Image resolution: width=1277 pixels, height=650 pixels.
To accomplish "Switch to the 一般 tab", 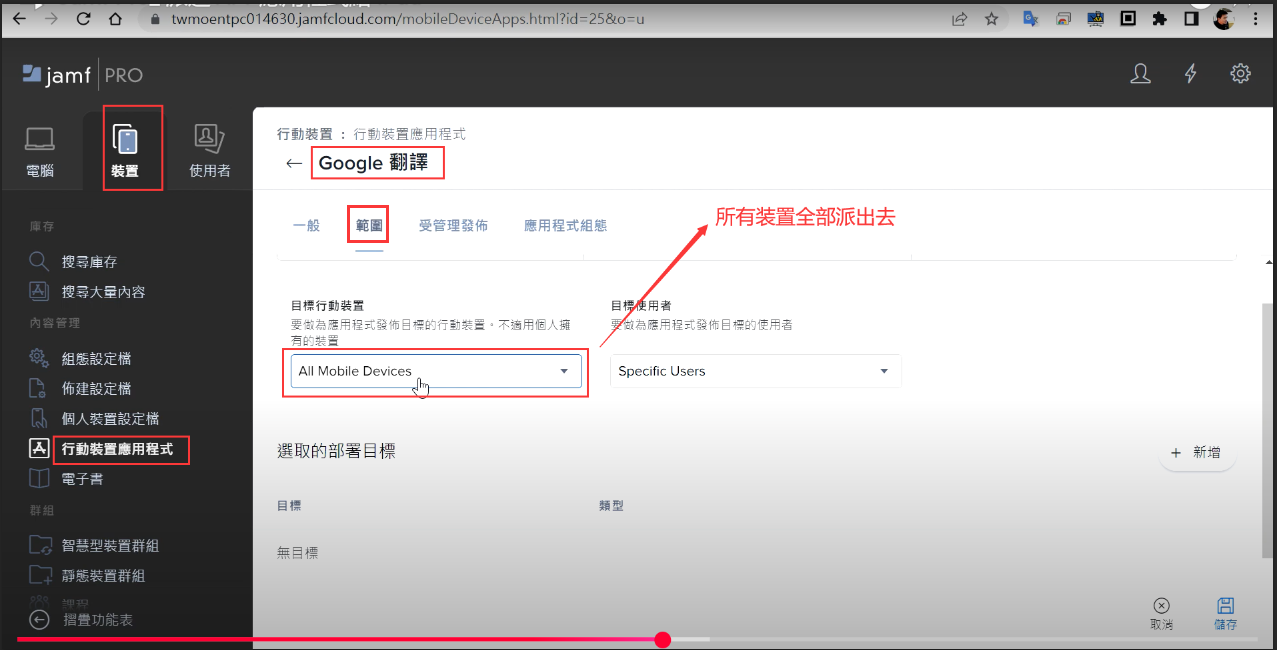I will 306,226.
